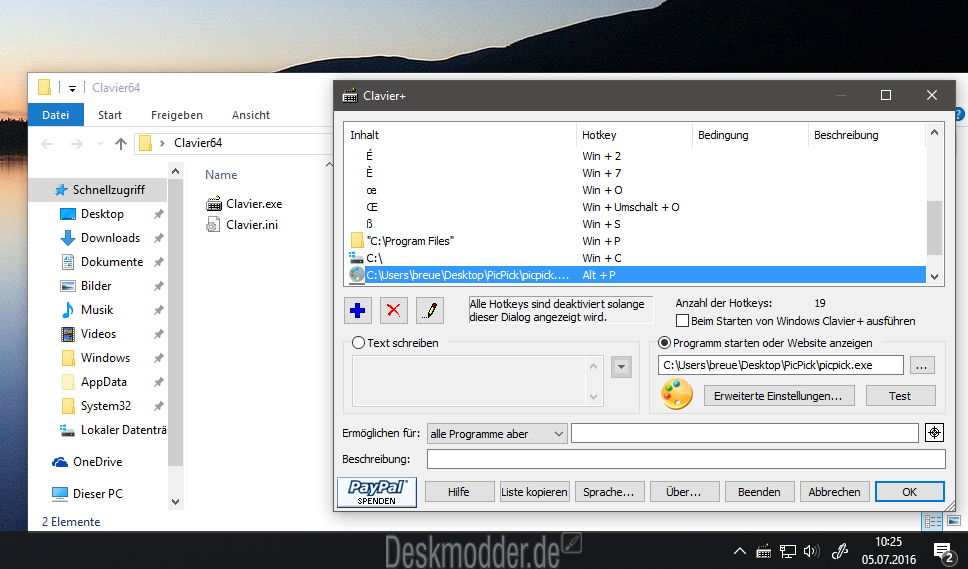Open Explorer recent locations dropdown arrow
This screenshot has height=569, width=968.
pos(100,144)
